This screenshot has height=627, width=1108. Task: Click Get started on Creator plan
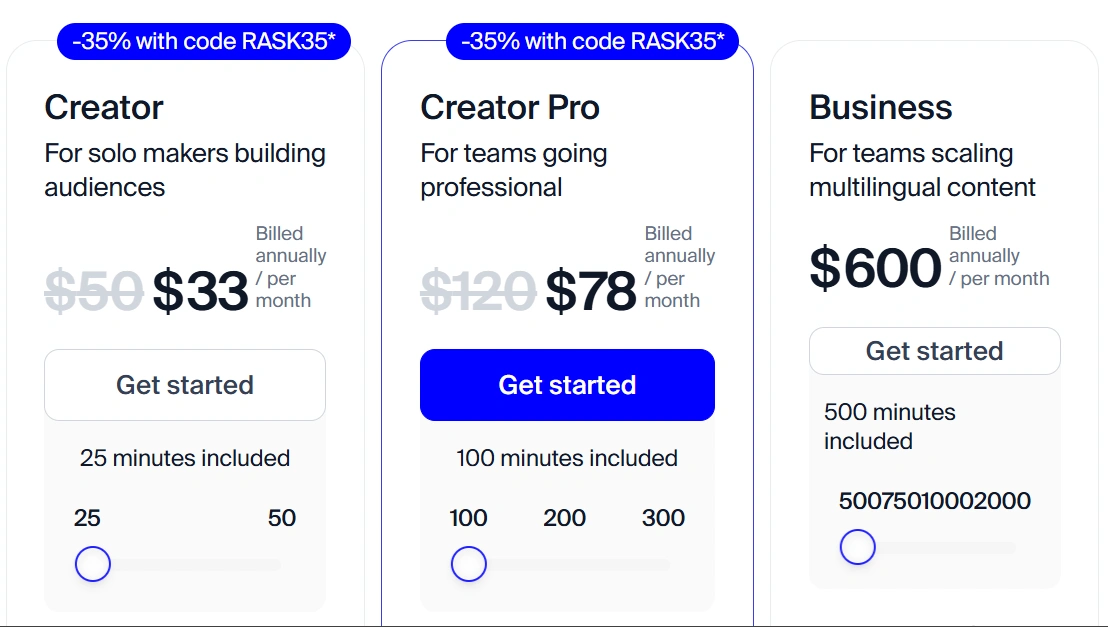185,385
